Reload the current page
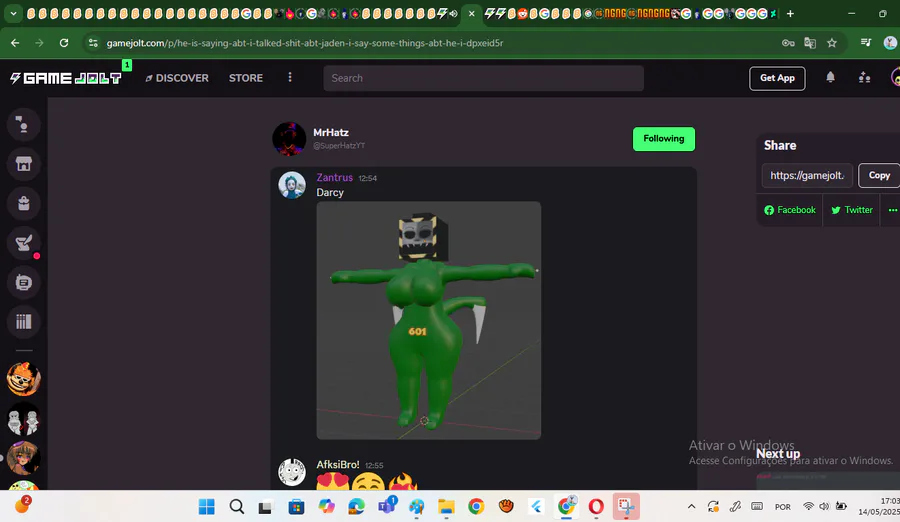This screenshot has height=522, width=900. (x=64, y=43)
